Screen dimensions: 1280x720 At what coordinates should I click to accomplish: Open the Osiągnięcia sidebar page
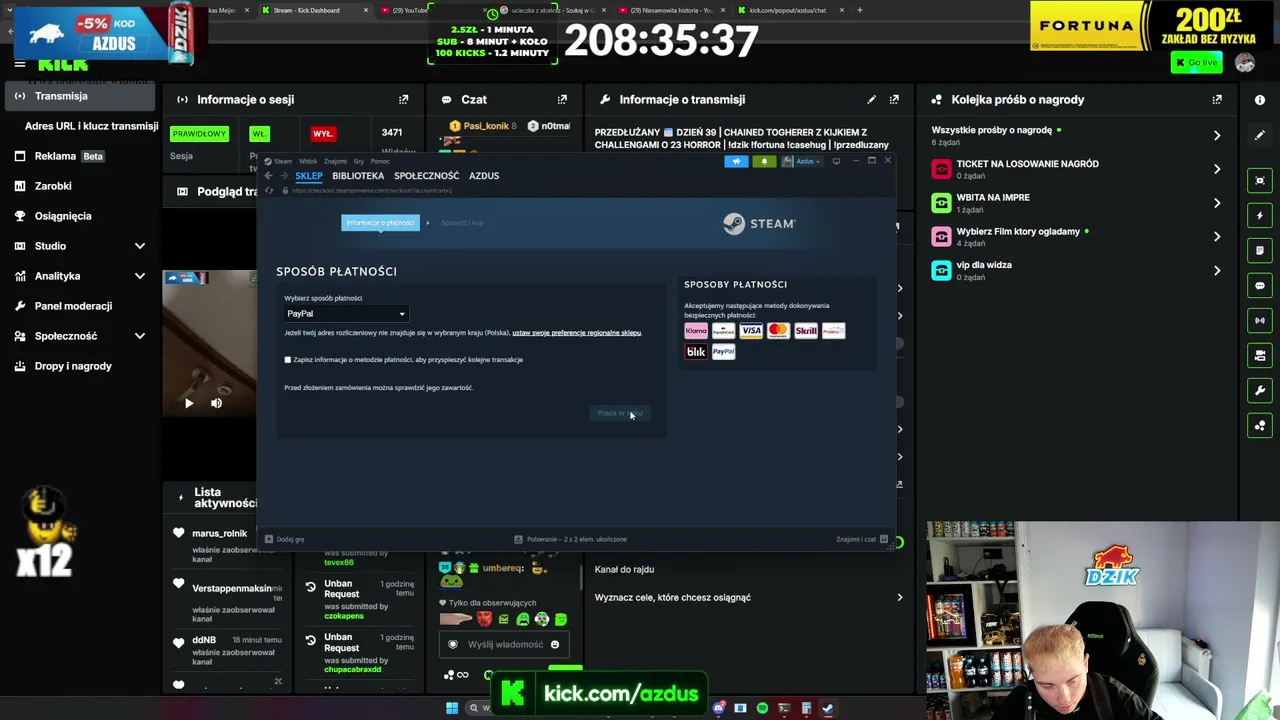[x=63, y=216]
